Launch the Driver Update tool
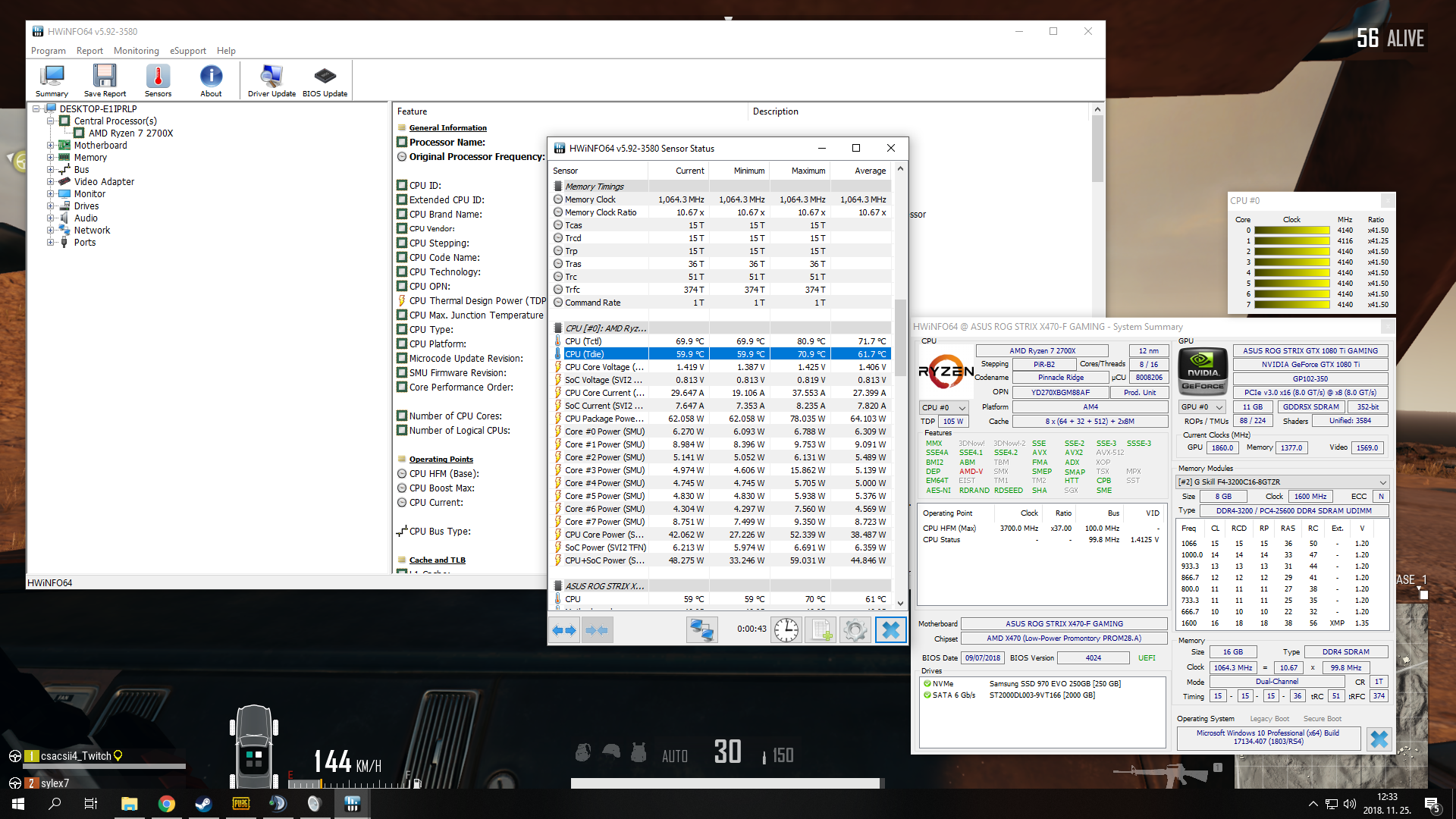Image resolution: width=1456 pixels, height=819 pixels. click(271, 80)
